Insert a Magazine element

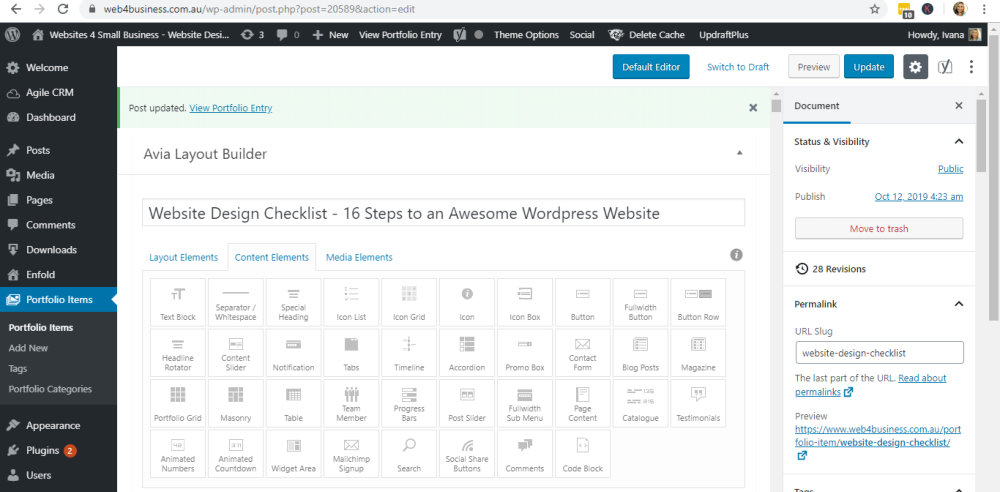point(698,353)
